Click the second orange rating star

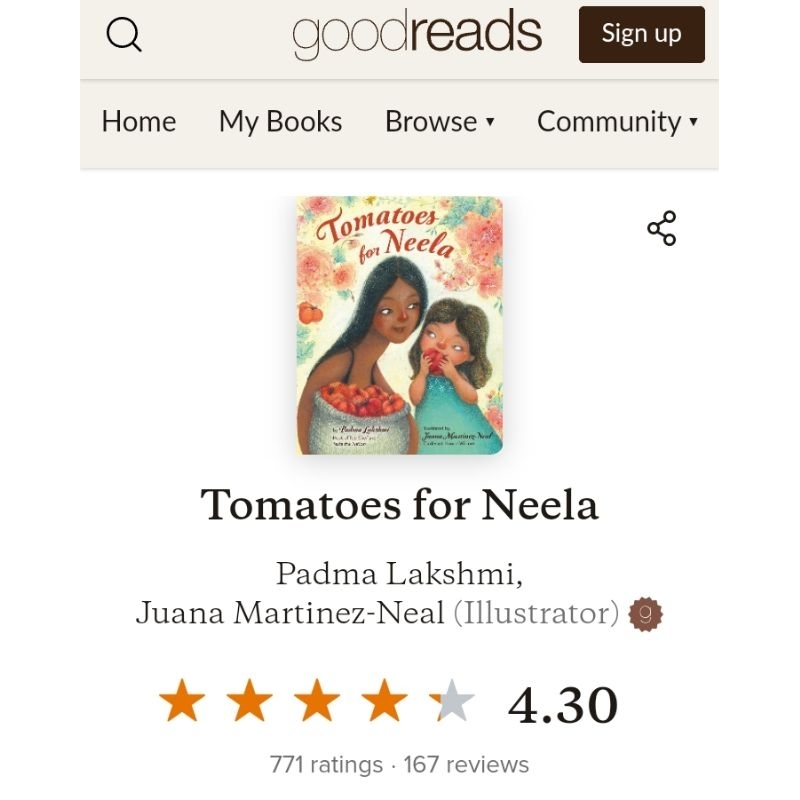pyautogui.click(x=249, y=701)
